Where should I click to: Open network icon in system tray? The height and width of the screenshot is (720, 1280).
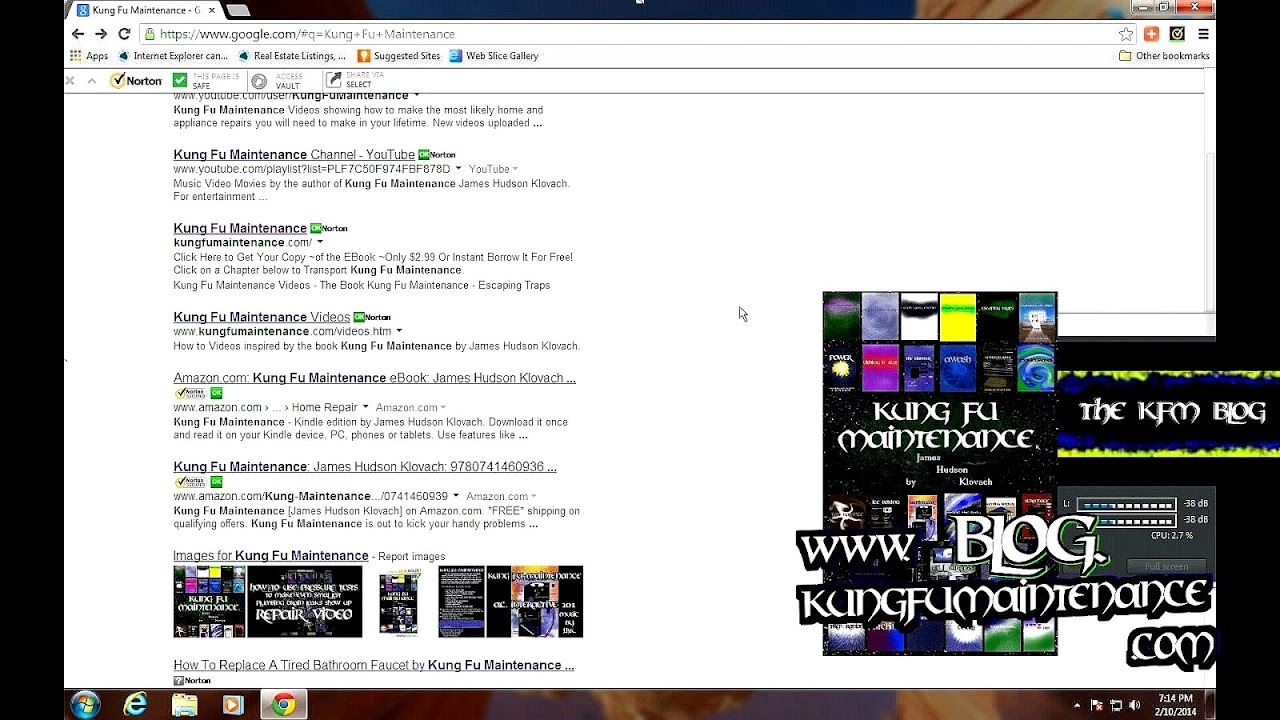click(1117, 705)
